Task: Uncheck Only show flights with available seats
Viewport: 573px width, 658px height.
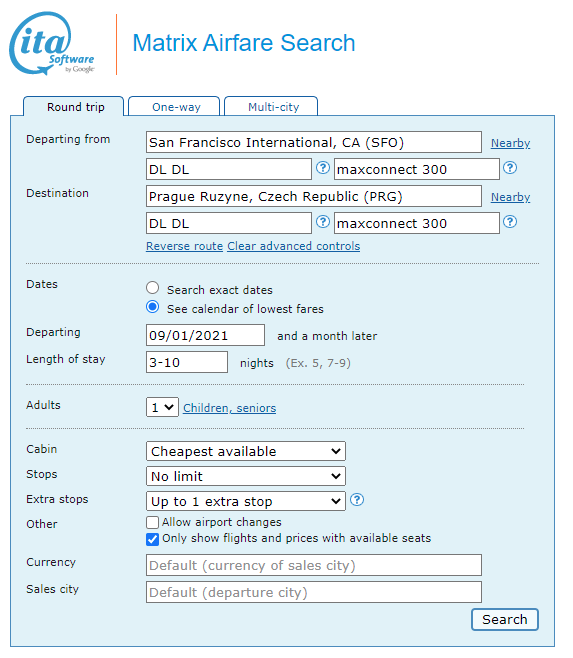Action: pos(152,539)
